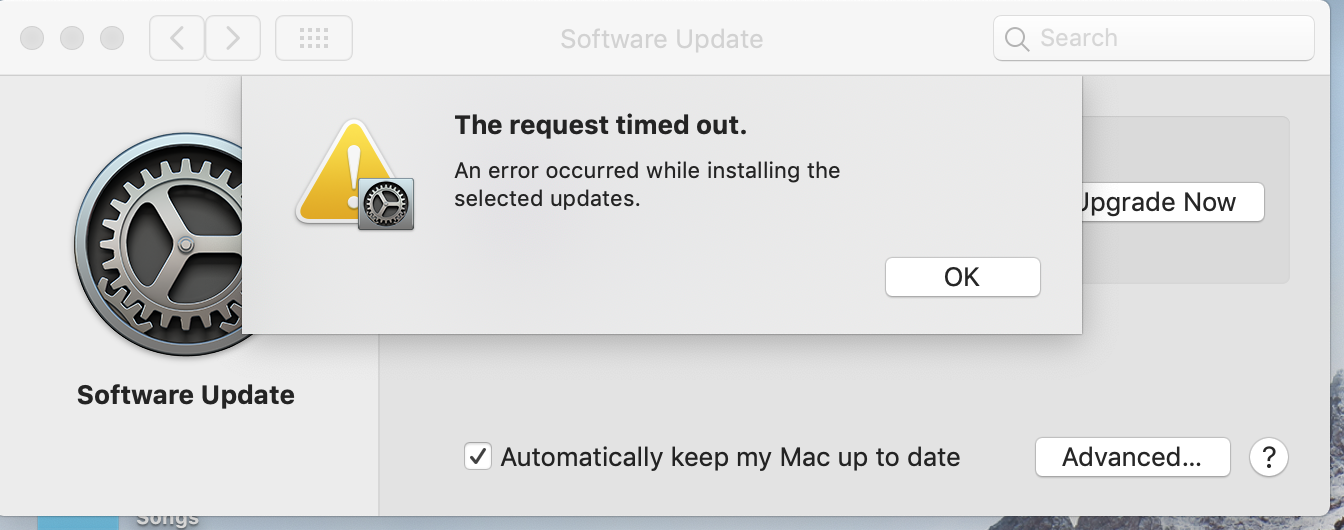Click "The request timed out." heading
Screen dimensions: 1344x530
[600, 125]
